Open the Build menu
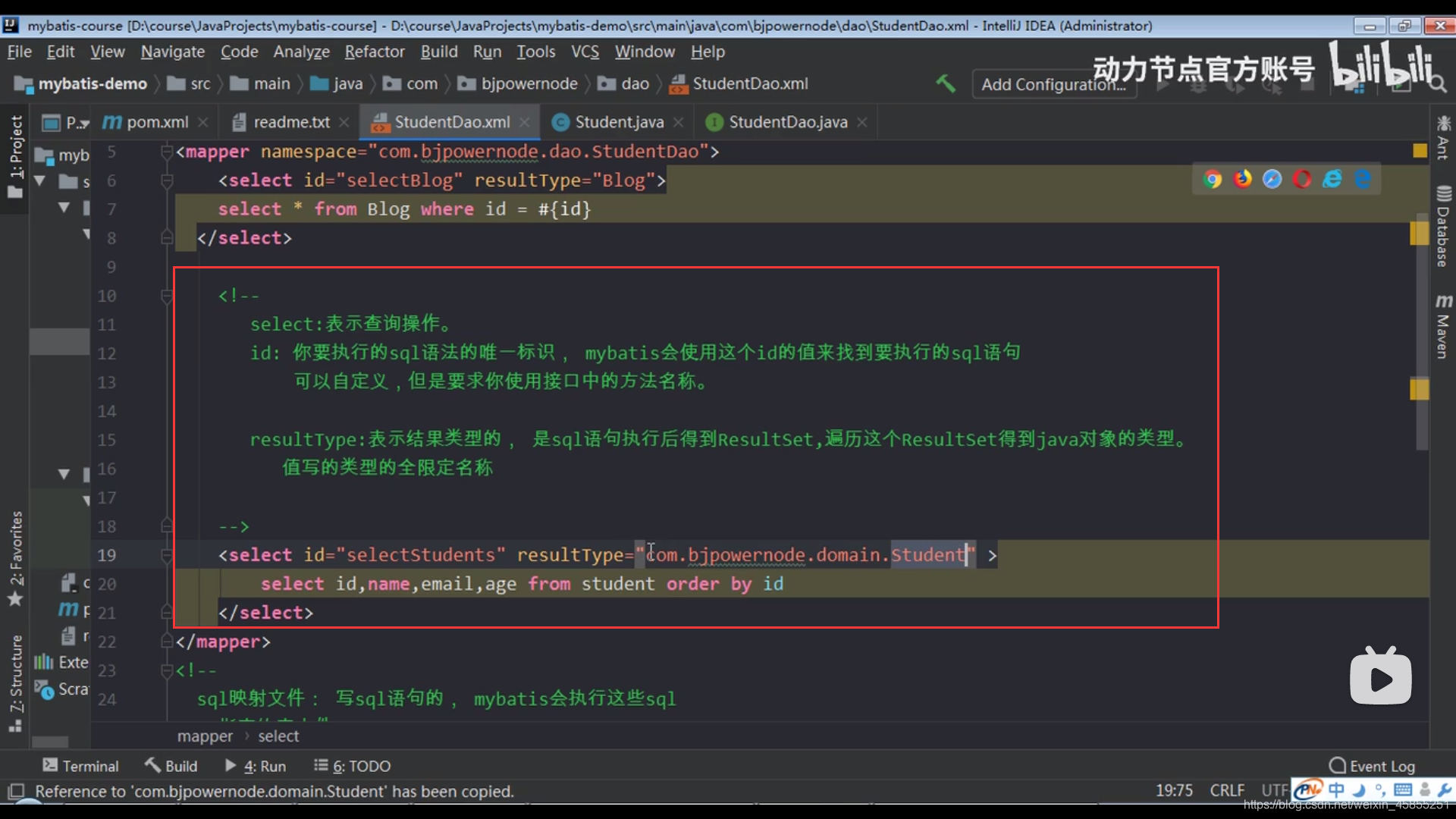 439,52
